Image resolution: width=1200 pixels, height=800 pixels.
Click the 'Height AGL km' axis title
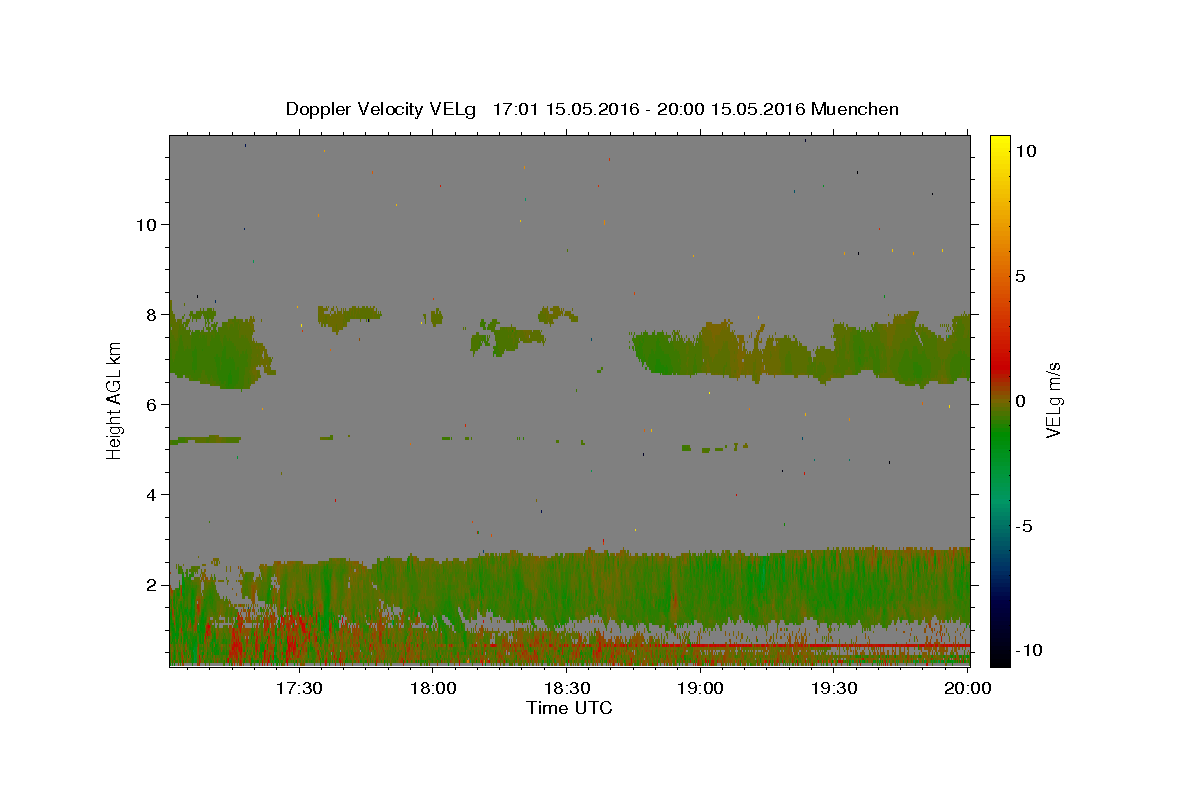114,400
